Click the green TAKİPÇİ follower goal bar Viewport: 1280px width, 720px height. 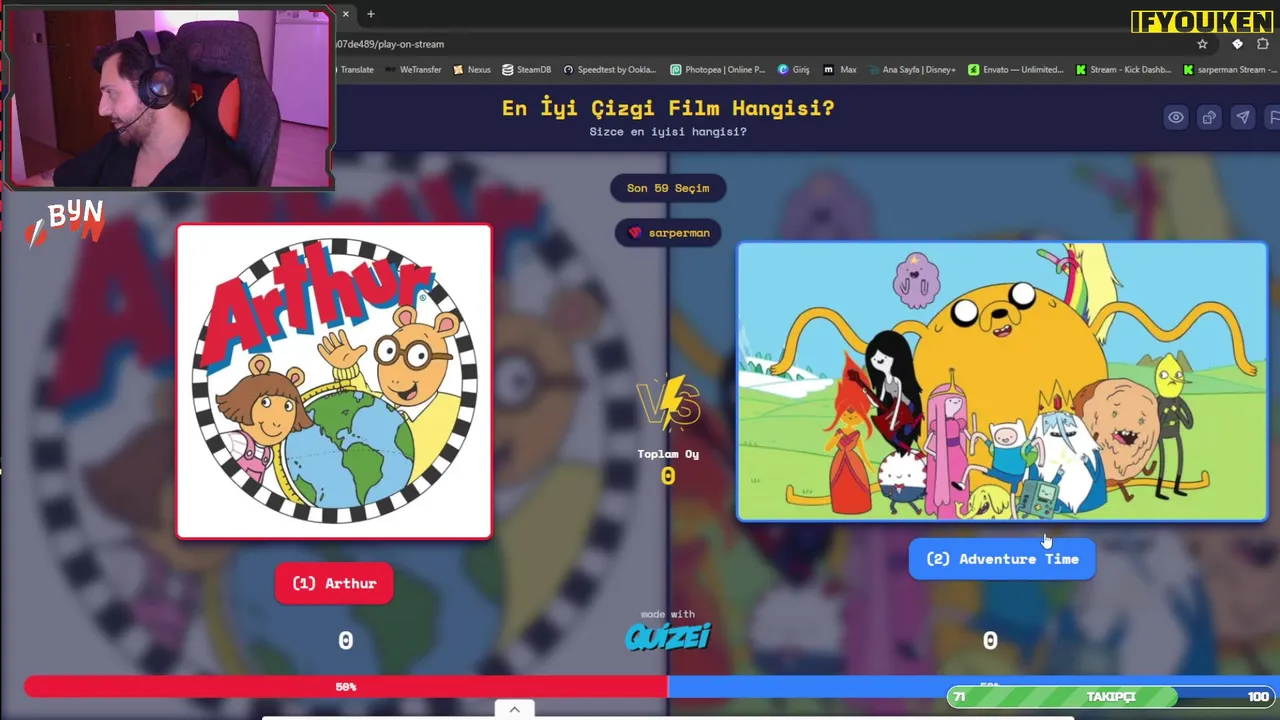pos(1110,697)
